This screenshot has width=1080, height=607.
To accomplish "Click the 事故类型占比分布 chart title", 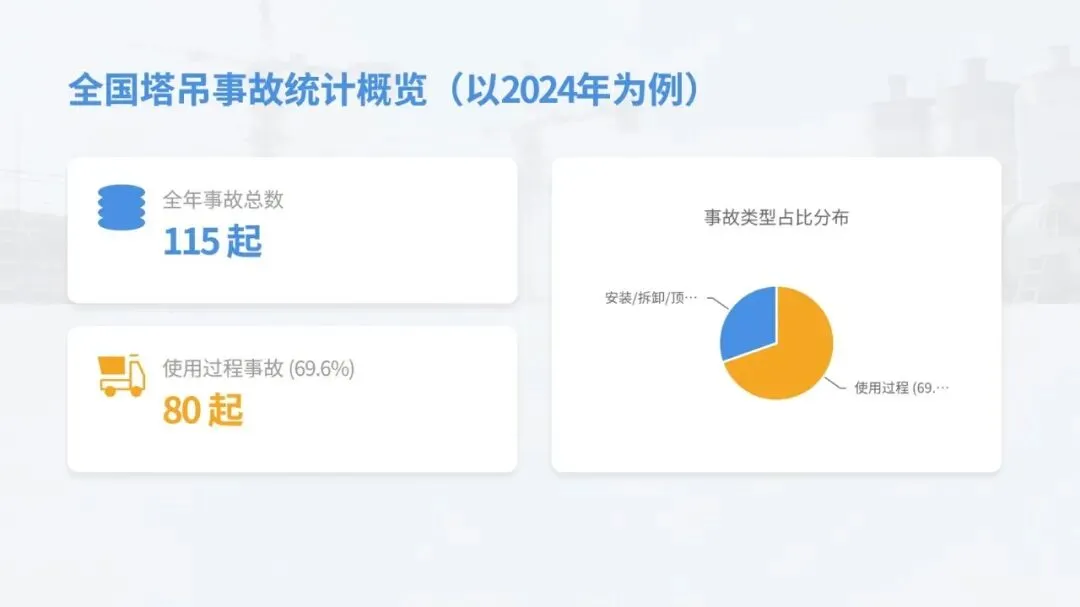I will tap(776, 218).
